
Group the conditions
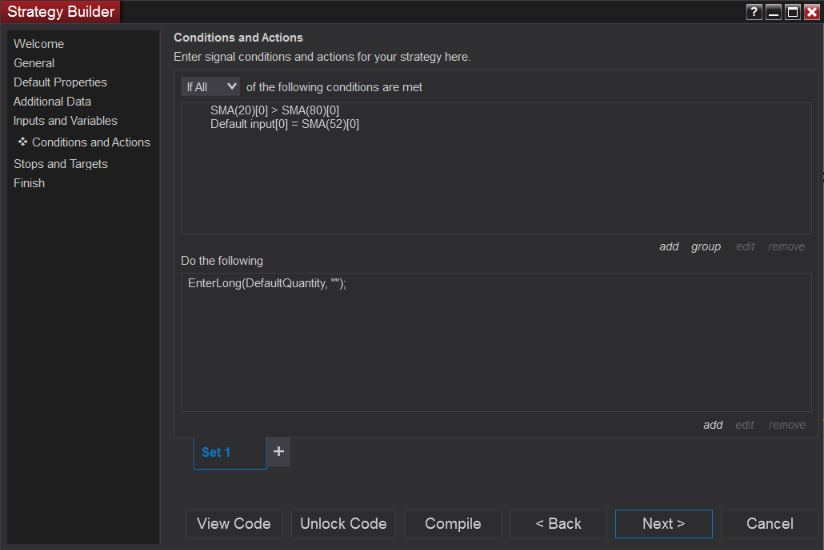click(x=706, y=247)
